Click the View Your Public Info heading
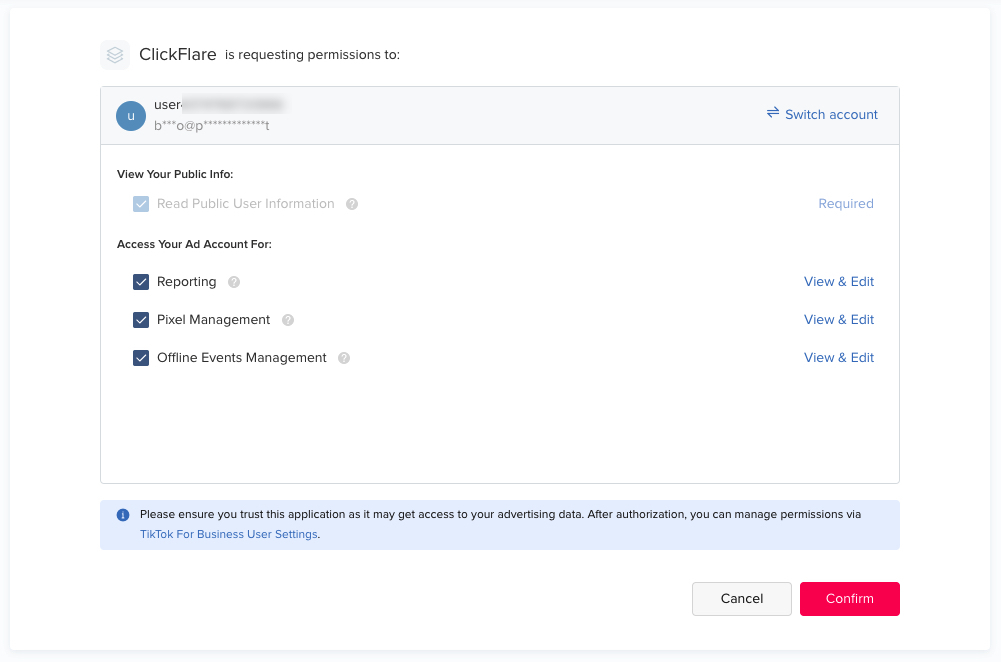This screenshot has width=1001, height=662. (x=175, y=174)
